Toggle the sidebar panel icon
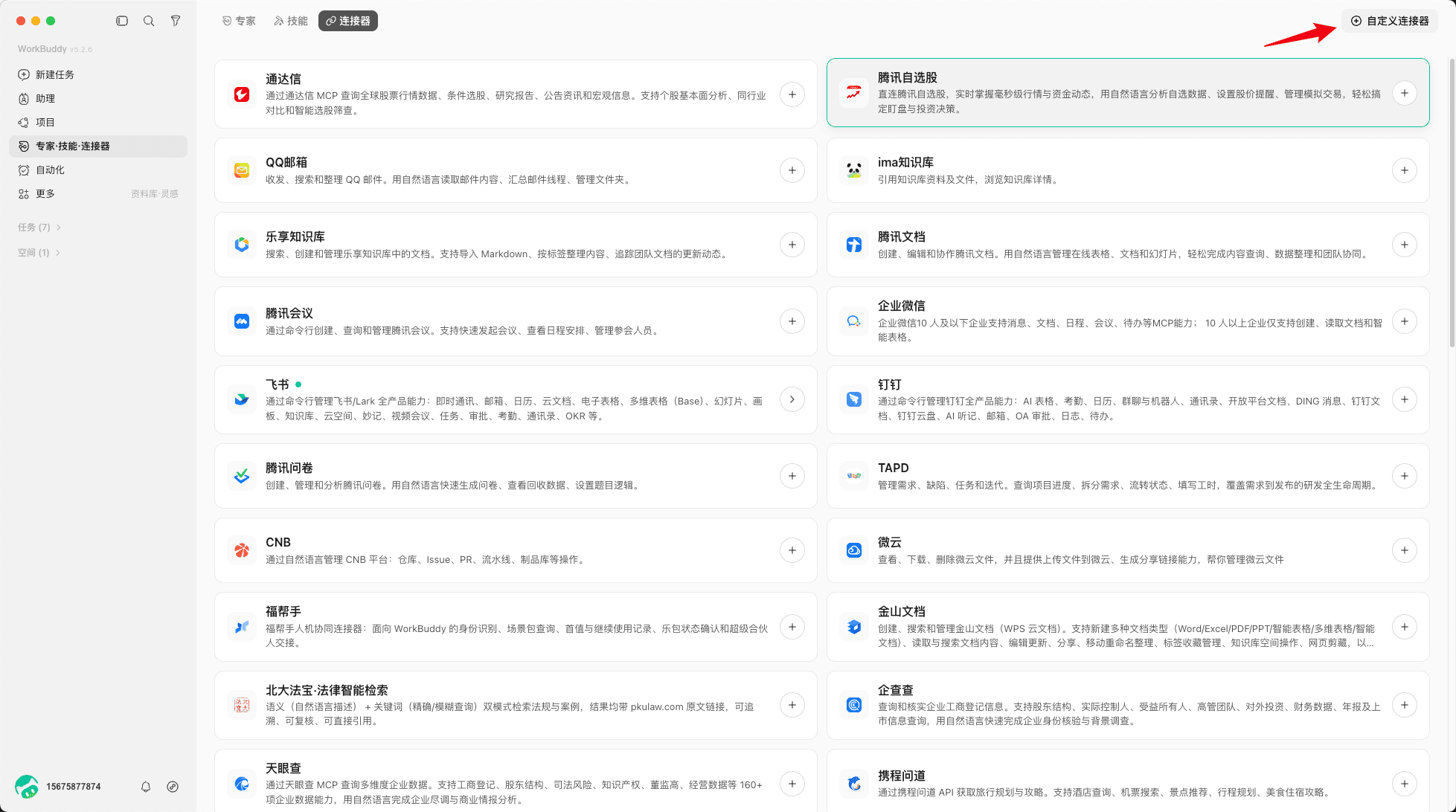The width and height of the screenshot is (1456, 812). [x=122, y=21]
